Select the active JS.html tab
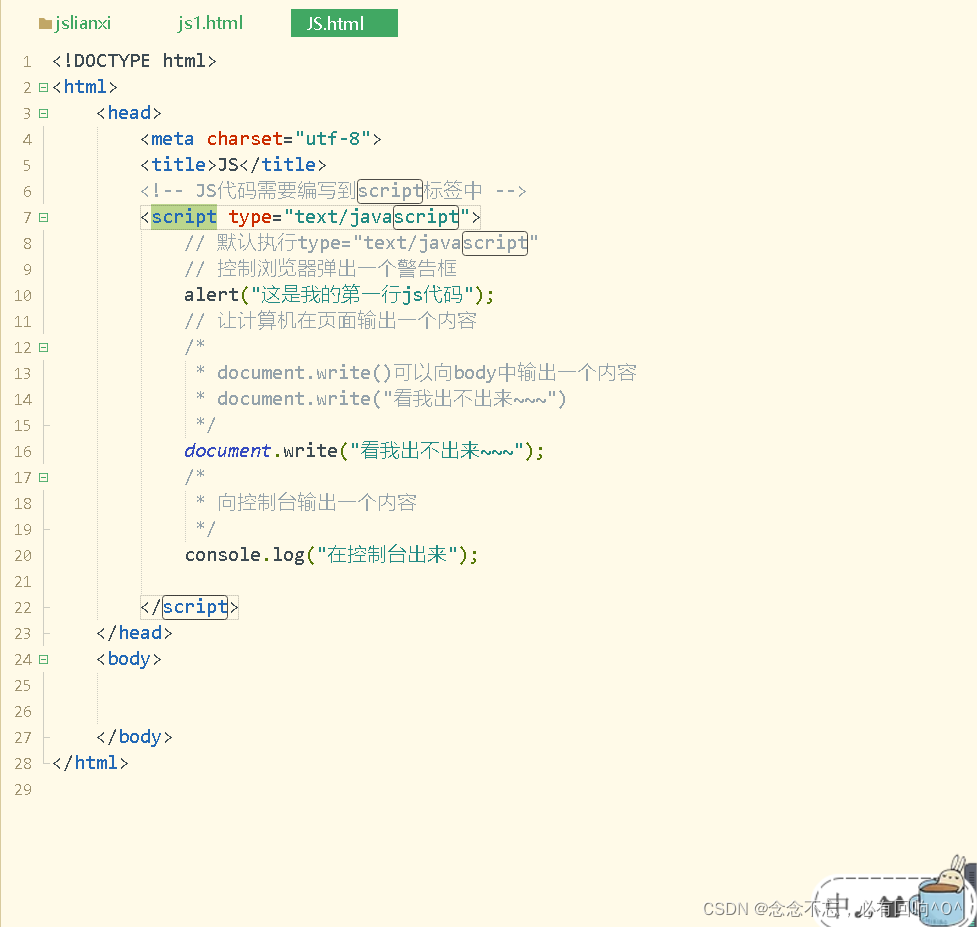This screenshot has height=927, width=977. pyautogui.click(x=344, y=22)
